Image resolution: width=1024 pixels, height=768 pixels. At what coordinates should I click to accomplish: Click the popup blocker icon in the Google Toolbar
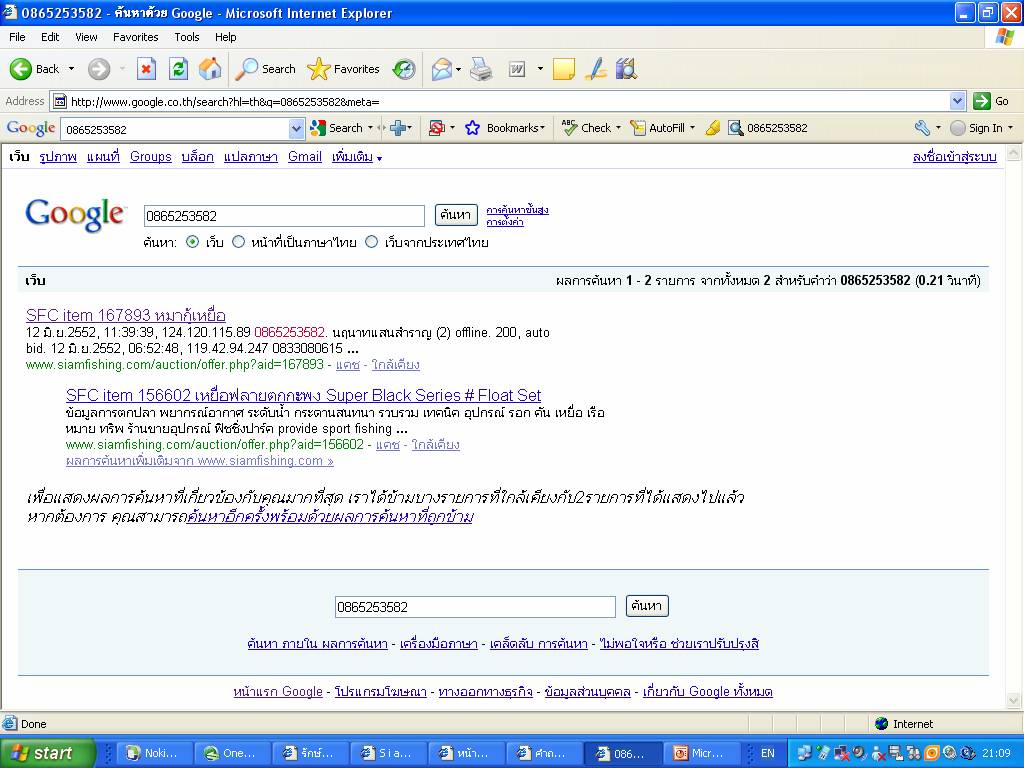coord(436,128)
